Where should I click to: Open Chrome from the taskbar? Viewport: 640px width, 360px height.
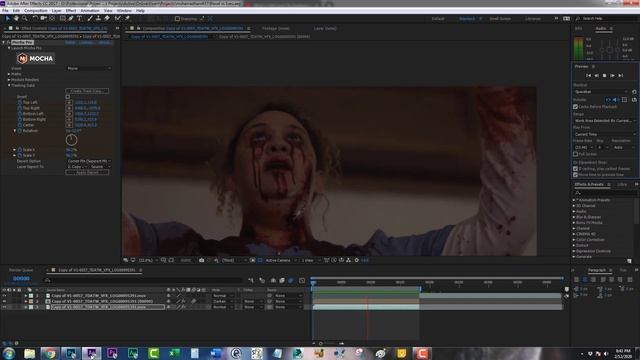click(x=50, y=353)
